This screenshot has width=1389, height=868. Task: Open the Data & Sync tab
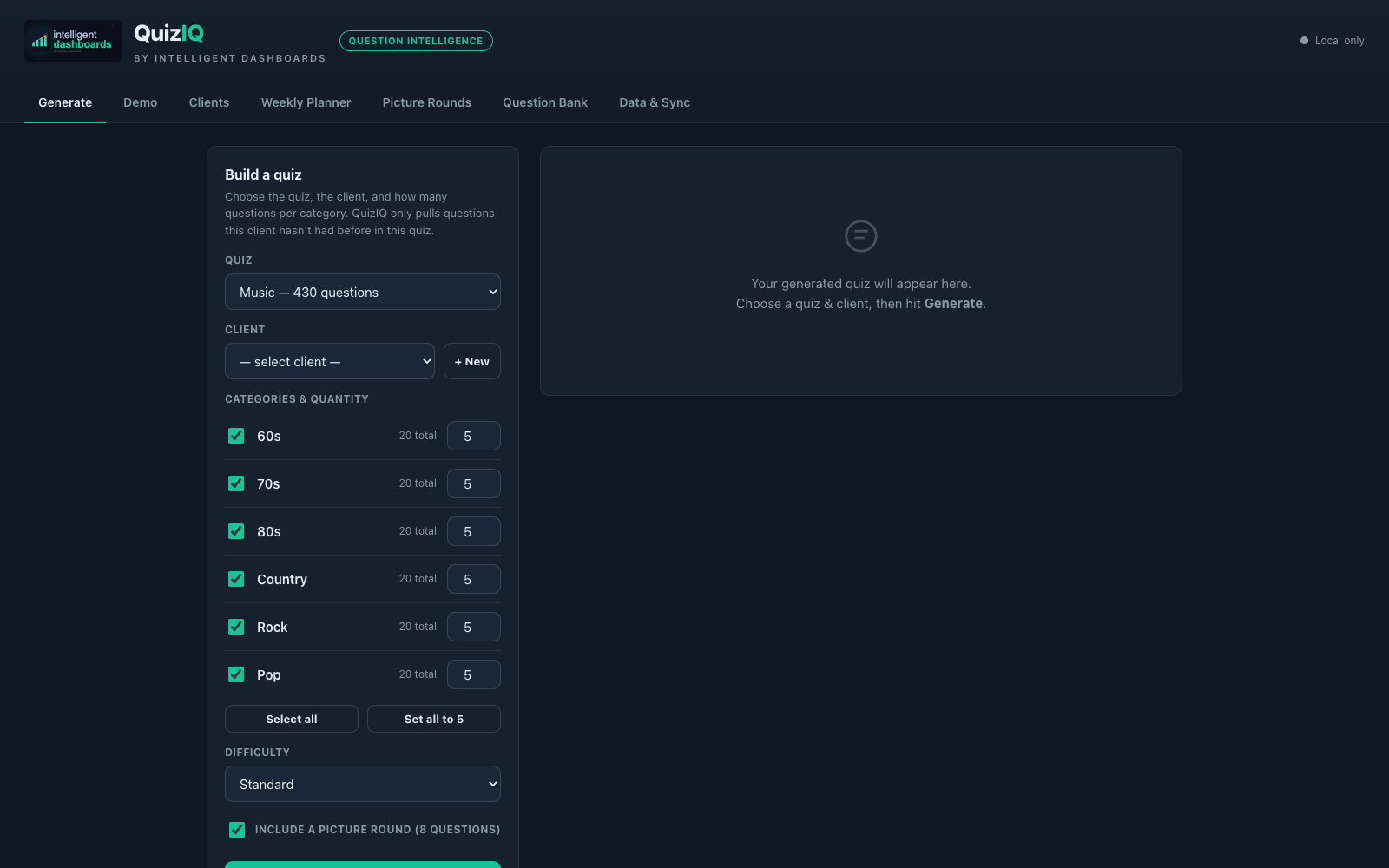(x=655, y=102)
